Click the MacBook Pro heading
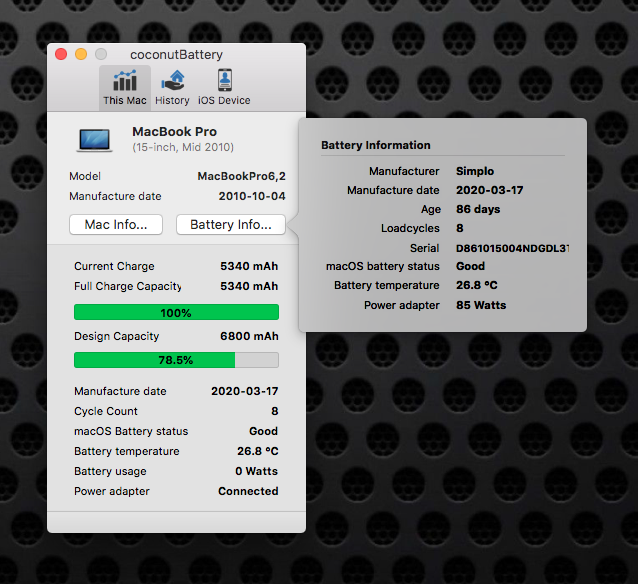638x584 pixels. click(x=175, y=131)
